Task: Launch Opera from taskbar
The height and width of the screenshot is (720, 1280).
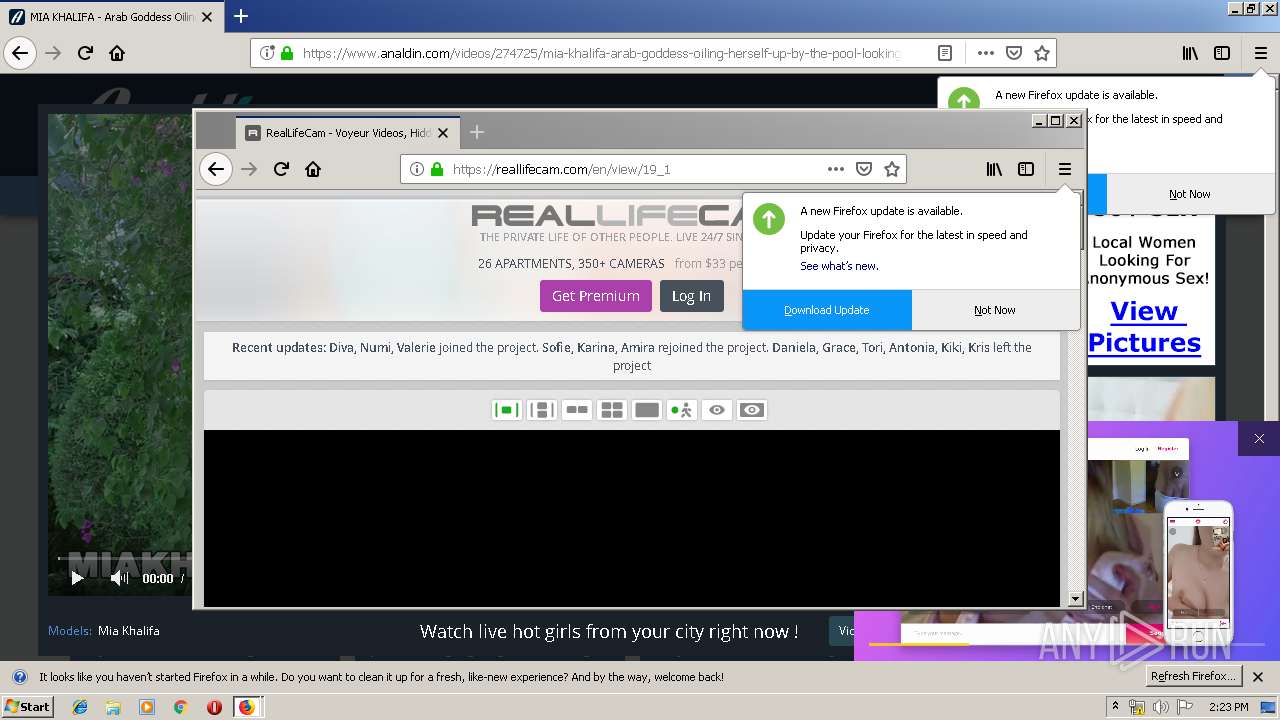Action: tap(213, 707)
